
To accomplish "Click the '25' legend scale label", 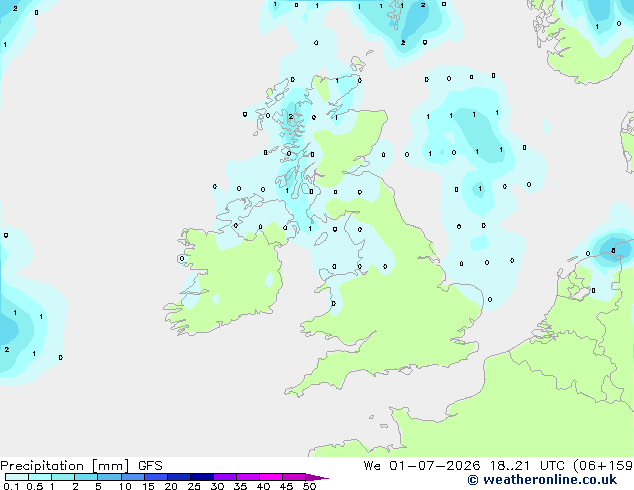I will [194, 486].
